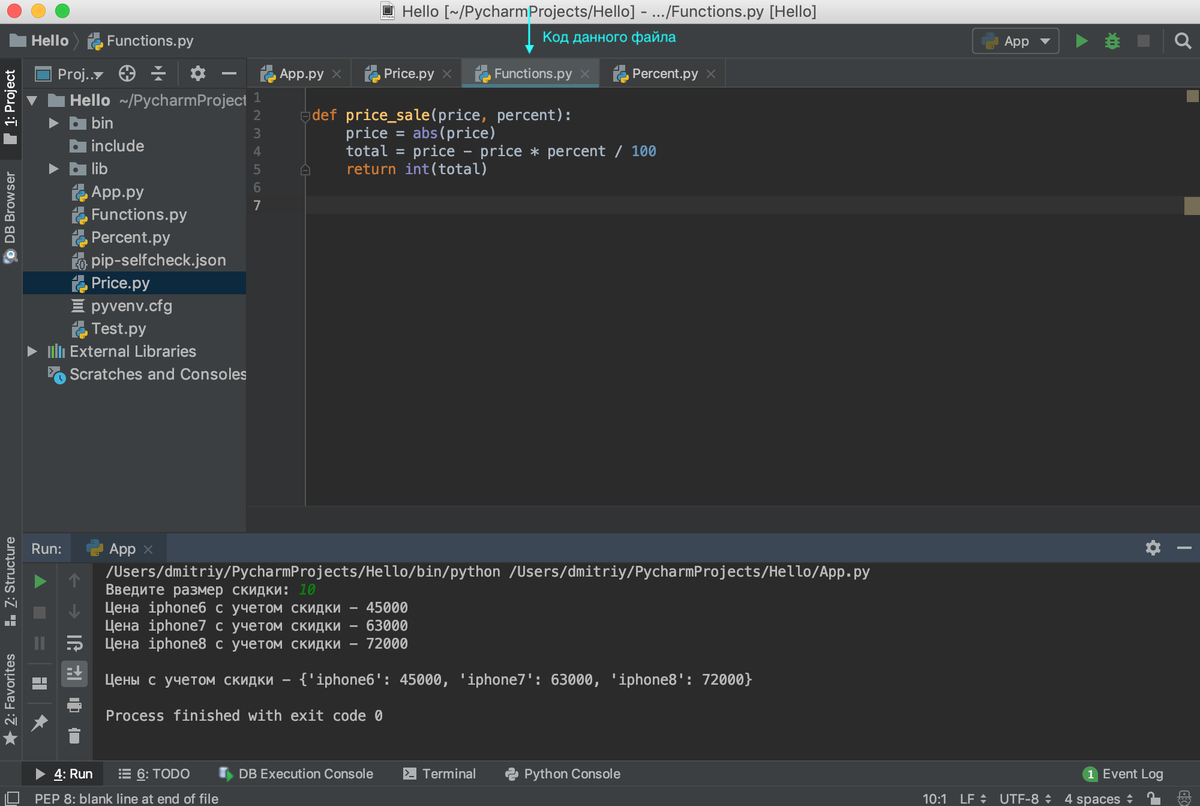Click the locate/scroll from source target icon
Screen dimensions: 1200x806
pos(127,74)
